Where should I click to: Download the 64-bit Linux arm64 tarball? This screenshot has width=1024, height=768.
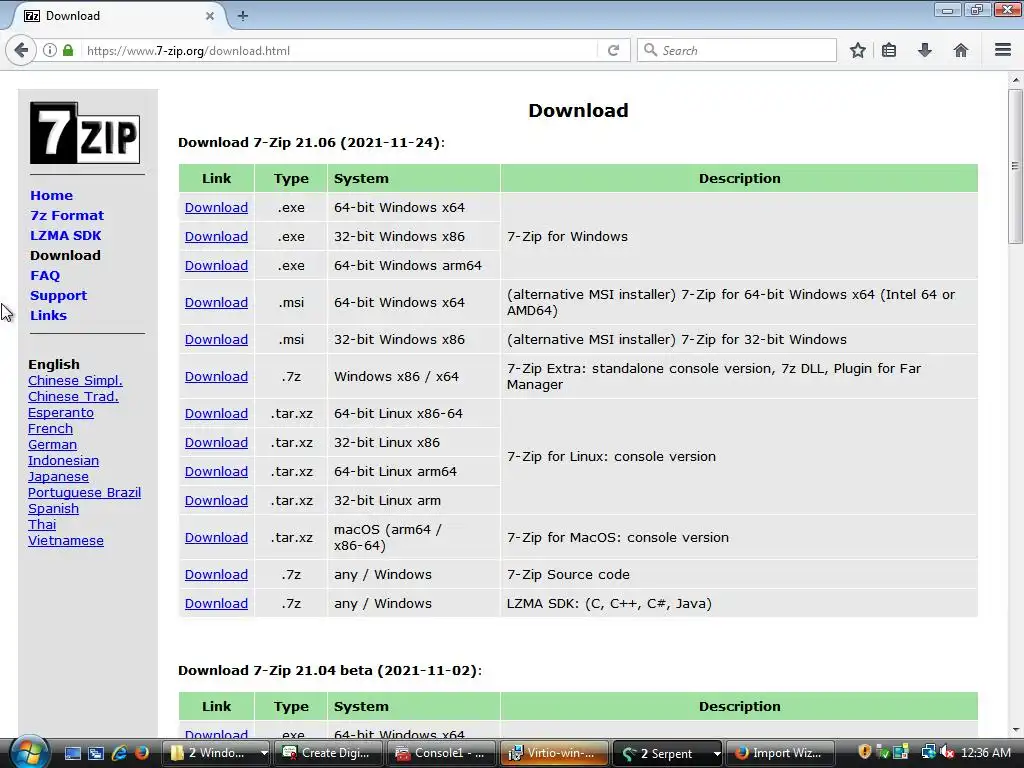coord(216,472)
